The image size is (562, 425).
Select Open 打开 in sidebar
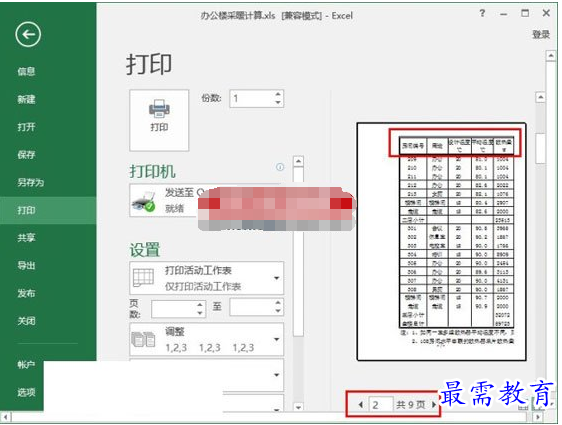26,127
